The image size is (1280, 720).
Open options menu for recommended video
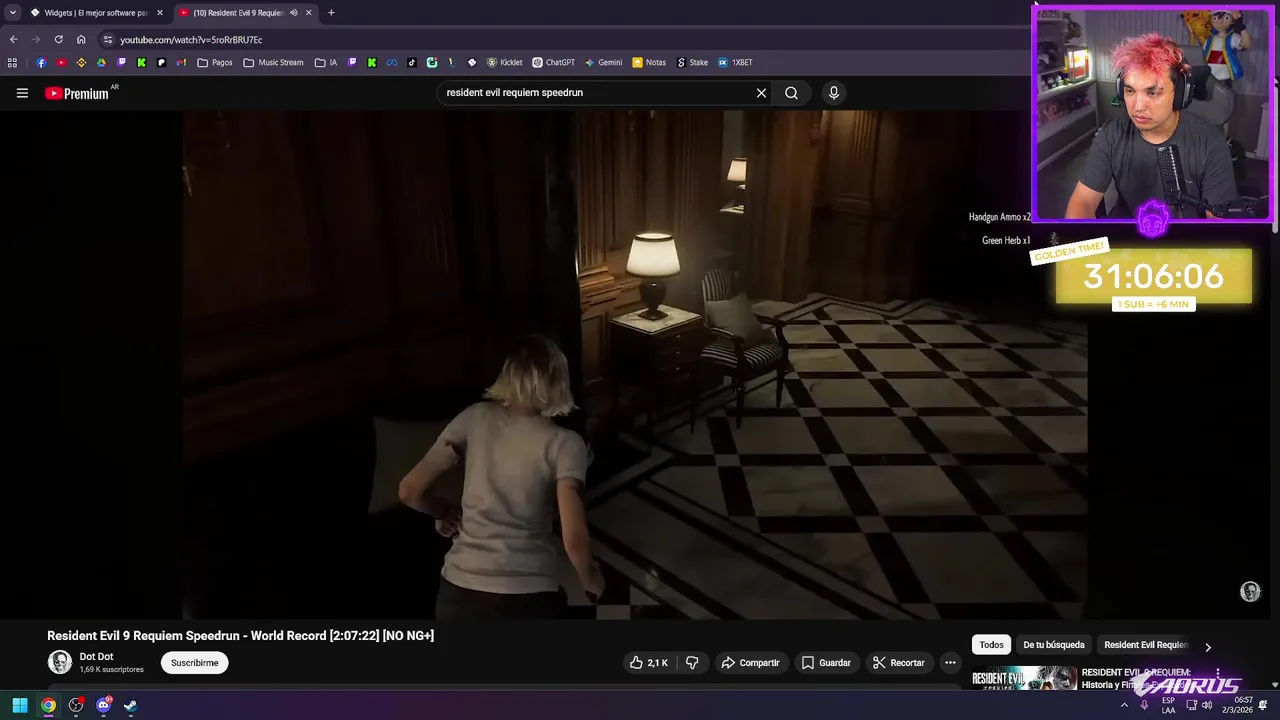(x=1218, y=673)
